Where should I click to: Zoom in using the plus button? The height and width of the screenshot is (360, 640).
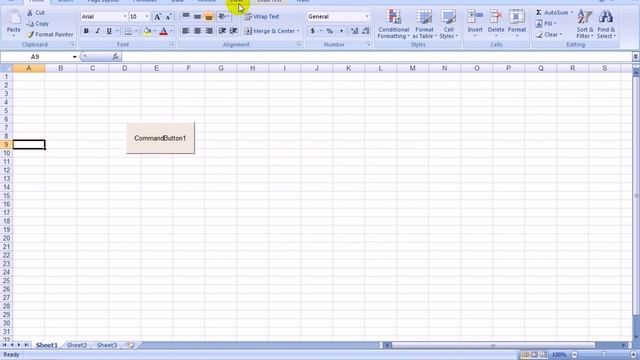pyautogui.click(x=633, y=355)
